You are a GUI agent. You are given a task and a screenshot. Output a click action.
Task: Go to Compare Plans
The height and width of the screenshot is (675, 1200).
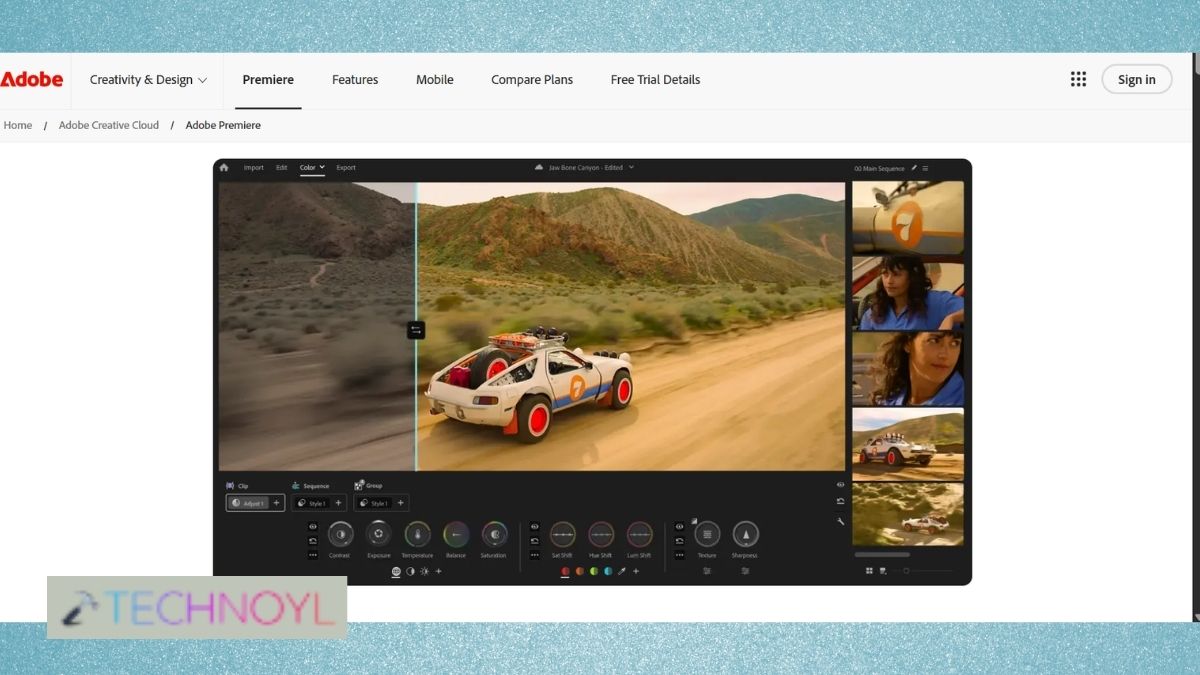pos(532,79)
